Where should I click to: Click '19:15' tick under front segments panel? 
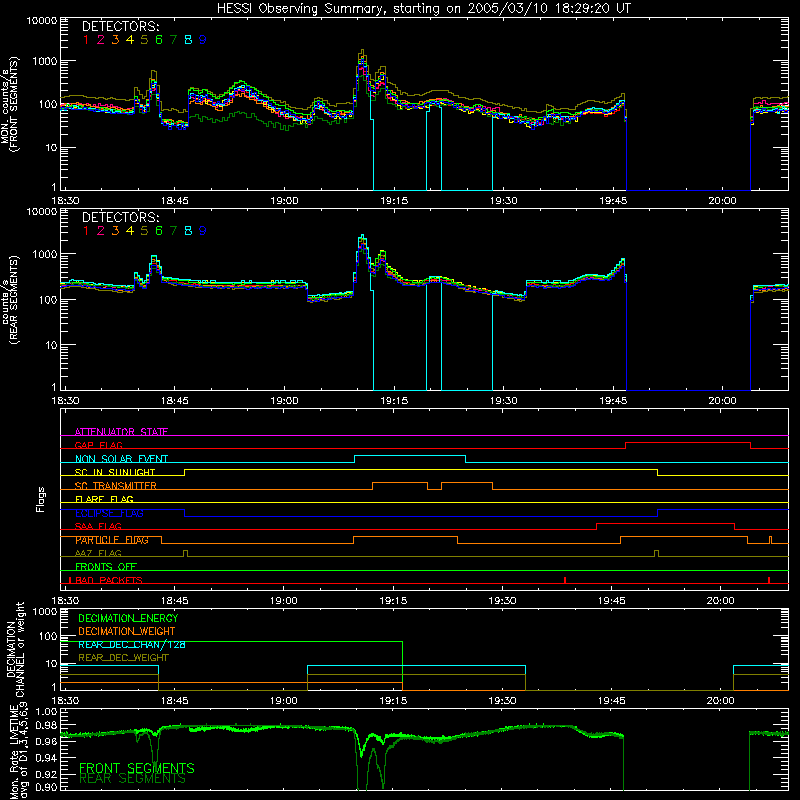[394, 201]
